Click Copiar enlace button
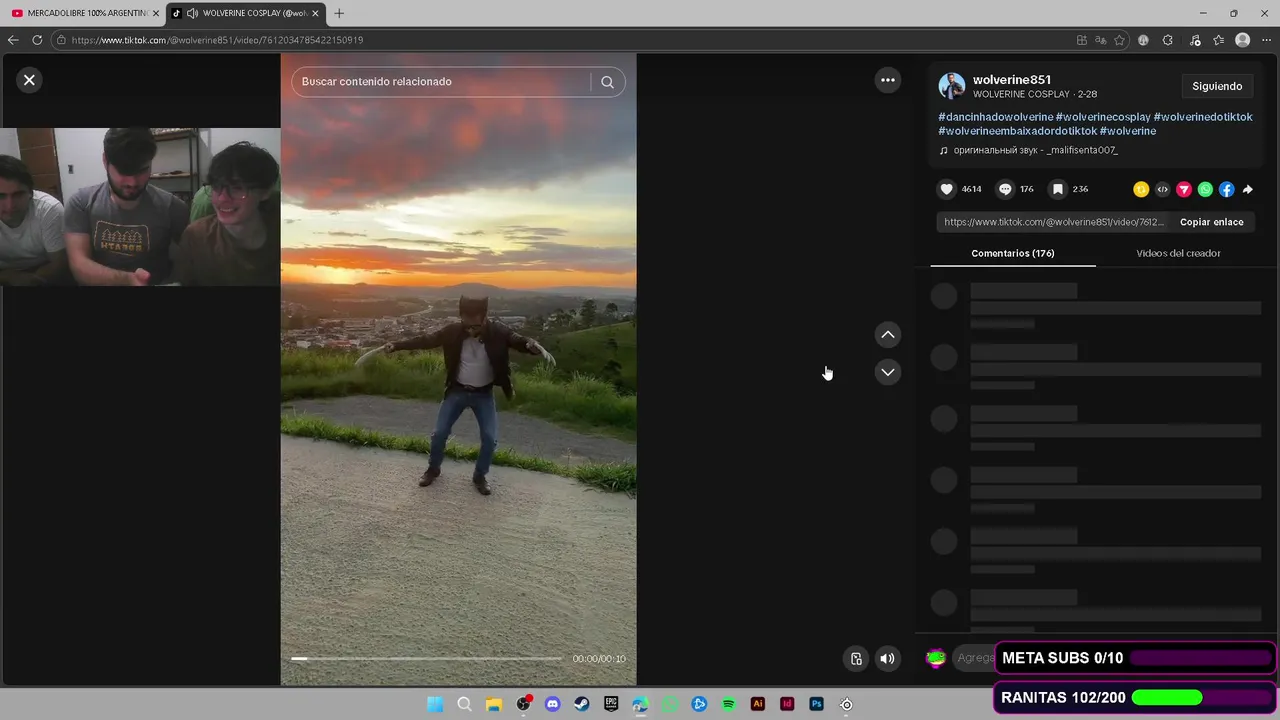1280x720 pixels. 1212,222
